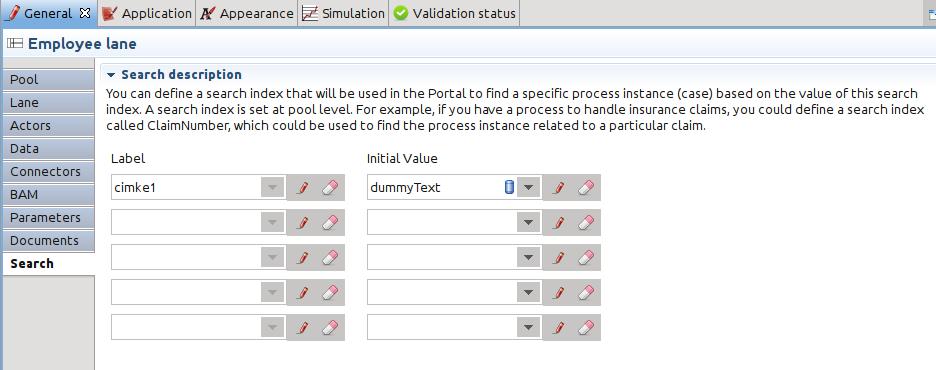Select the Documents side tab
Screen dimensions: 936x370
pyautogui.click(x=48, y=241)
